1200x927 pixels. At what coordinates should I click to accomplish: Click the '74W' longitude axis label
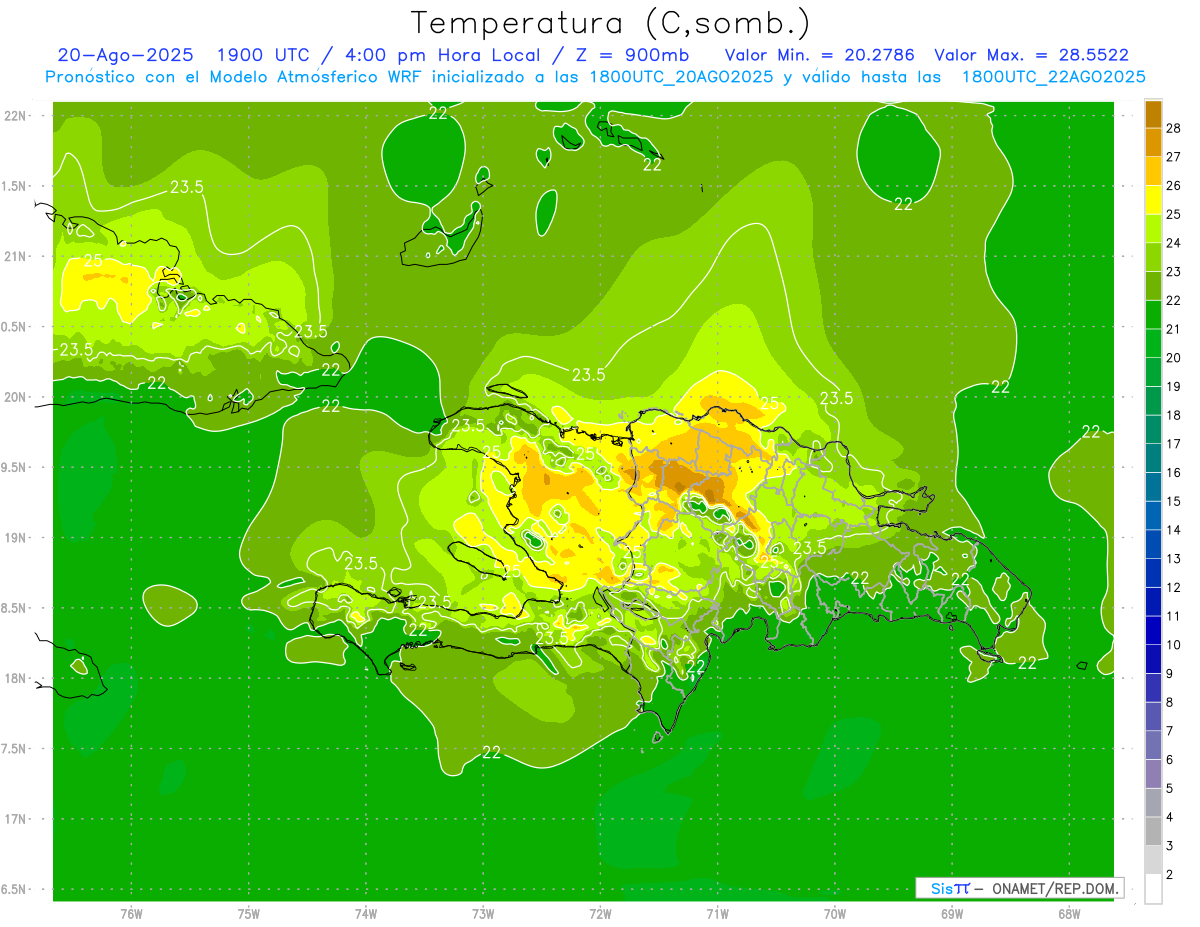click(x=366, y=914)
